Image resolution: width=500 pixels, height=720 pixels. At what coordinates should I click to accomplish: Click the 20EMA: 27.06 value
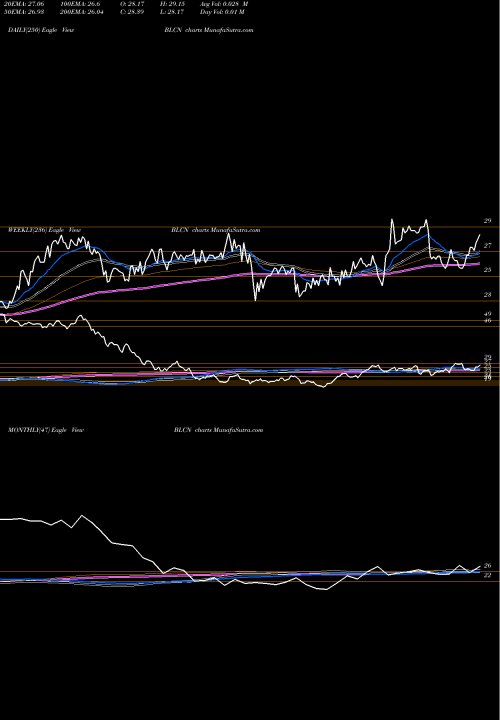pyautogui.click(x=24, y=4)
